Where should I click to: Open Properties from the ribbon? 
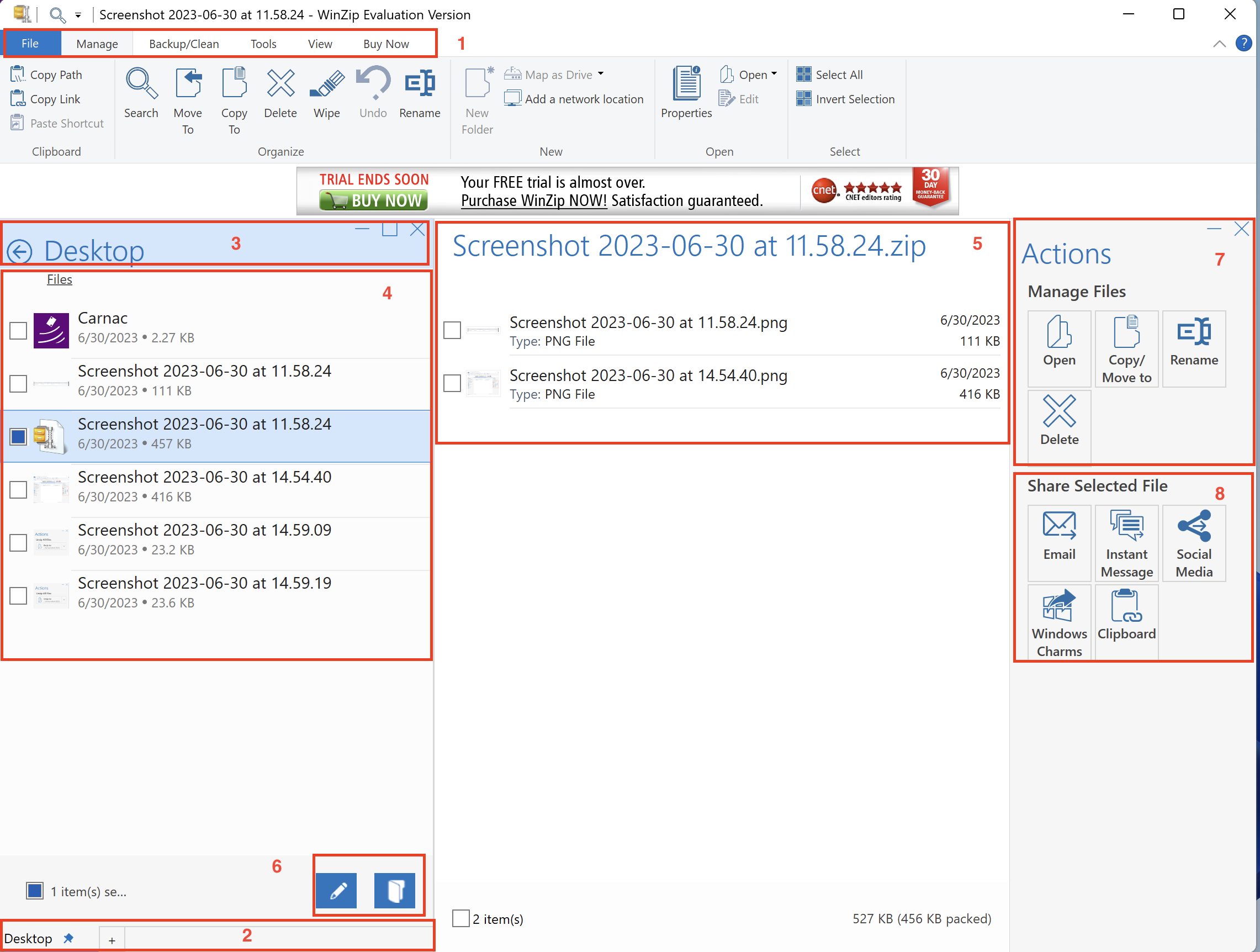click(685, 91)
